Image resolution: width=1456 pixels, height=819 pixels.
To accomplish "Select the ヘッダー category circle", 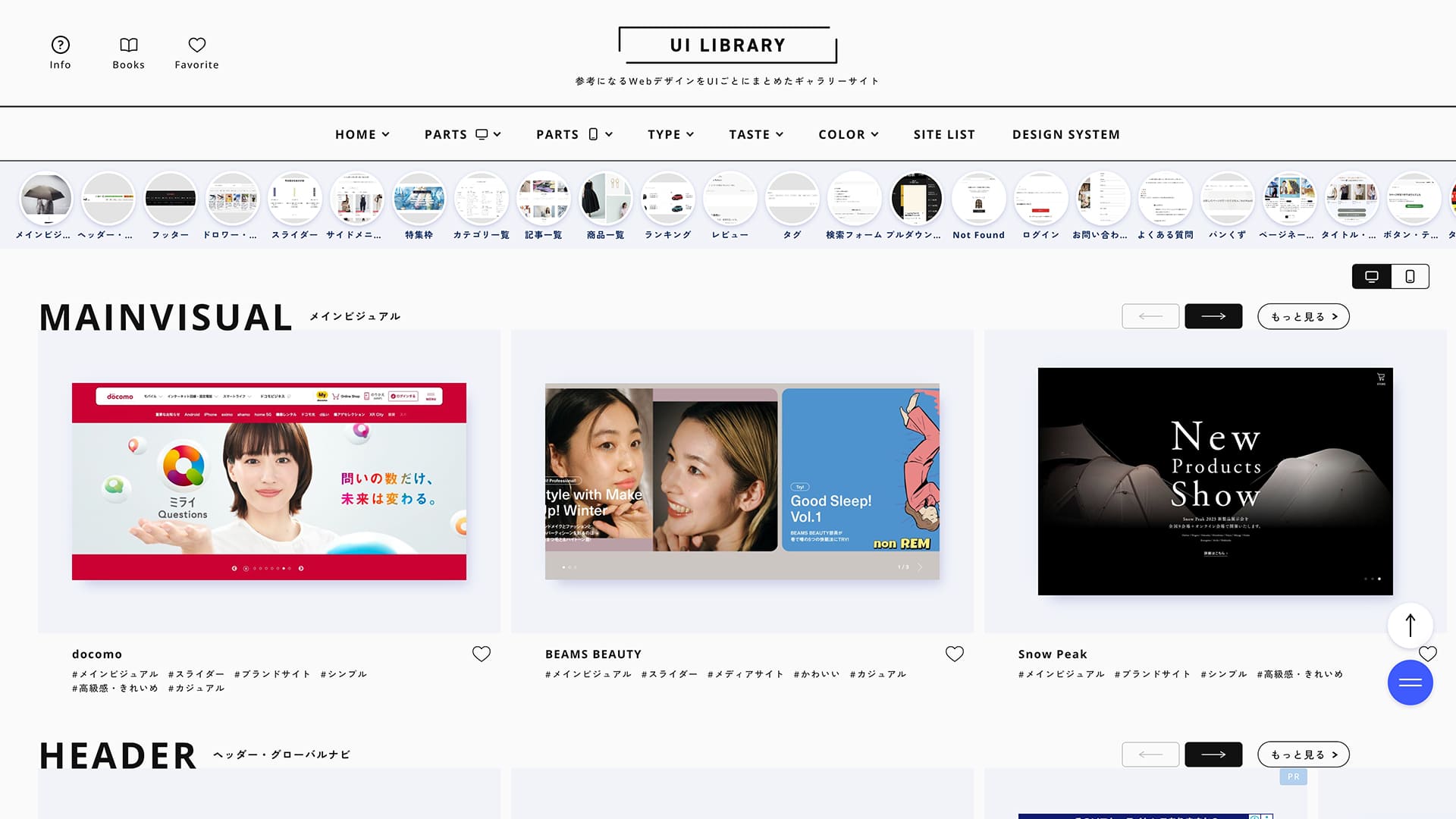I will pos(108,199).
